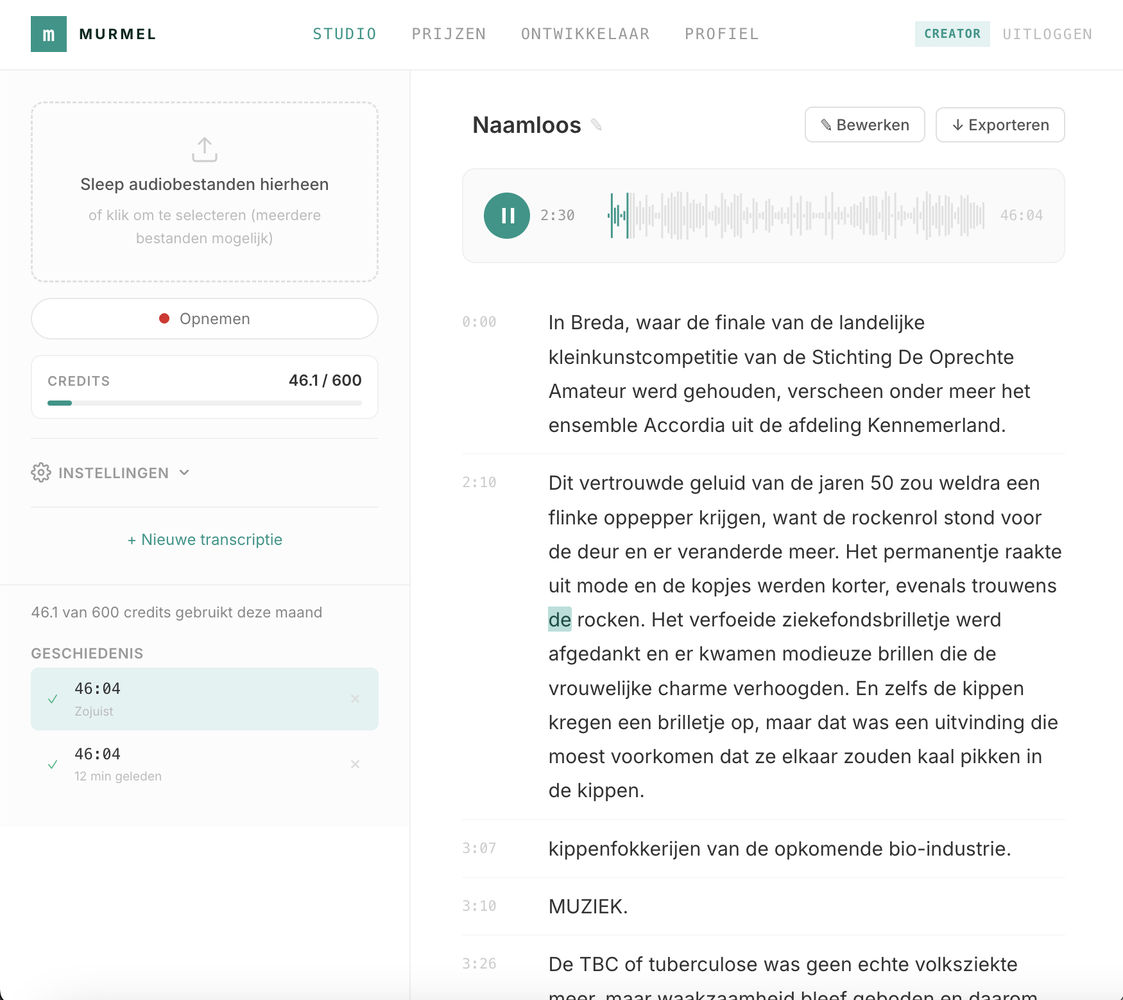
Task: Start a new transcription via Nieuwe transcriptie
Action: 204,539
